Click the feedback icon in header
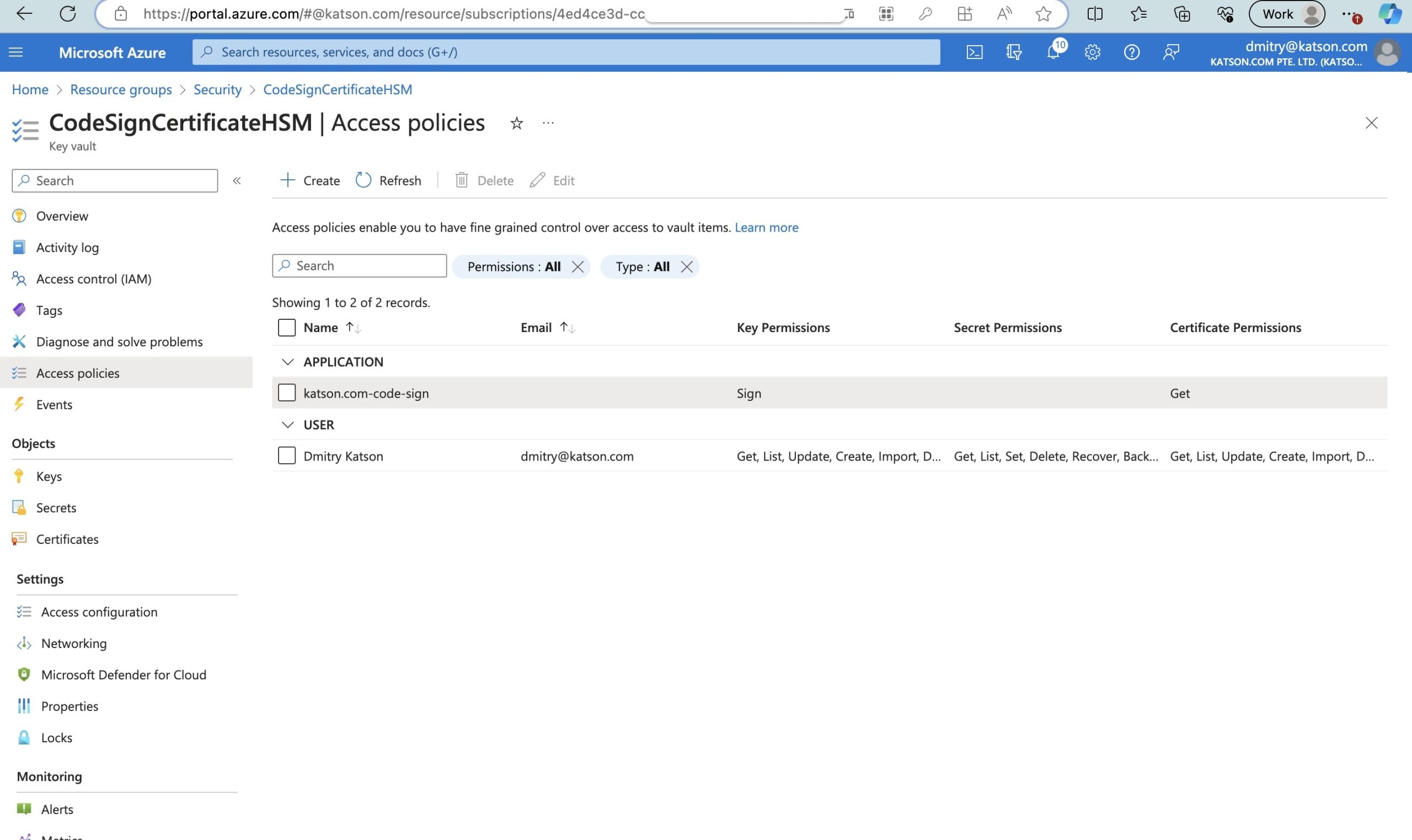The height and width of the screenshot is (840, 1412). [x=1171, y=52]
